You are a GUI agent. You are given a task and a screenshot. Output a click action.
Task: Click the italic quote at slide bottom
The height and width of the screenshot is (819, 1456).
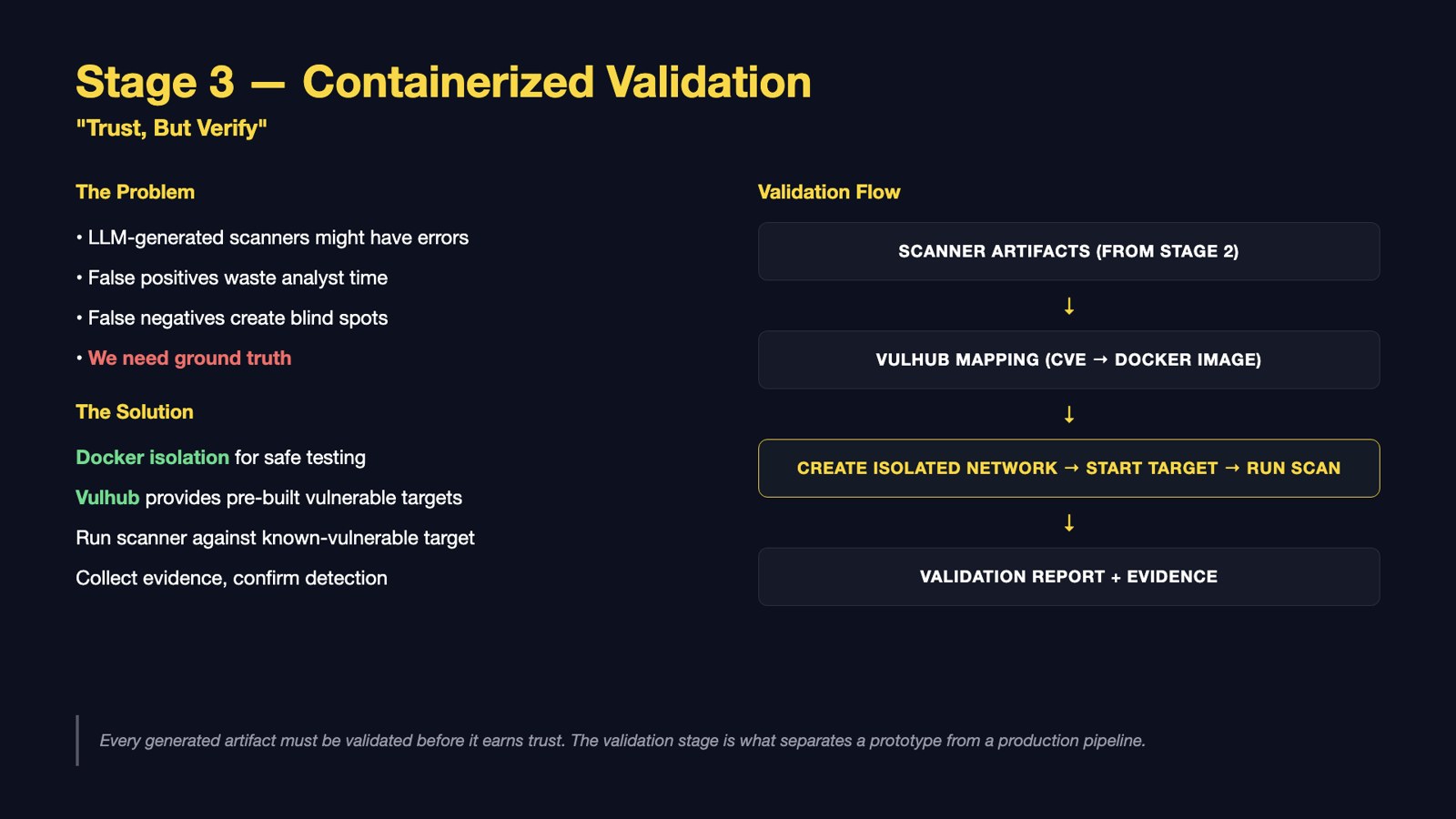tap(622, 741)
